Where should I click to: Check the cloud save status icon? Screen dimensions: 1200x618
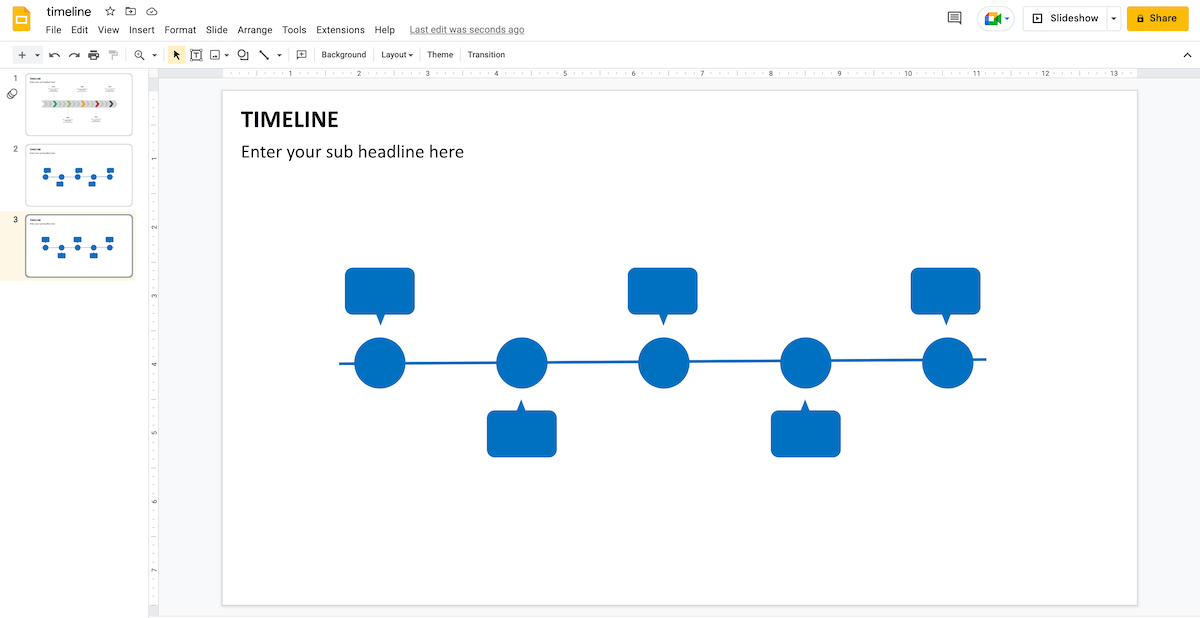(152, 11)
